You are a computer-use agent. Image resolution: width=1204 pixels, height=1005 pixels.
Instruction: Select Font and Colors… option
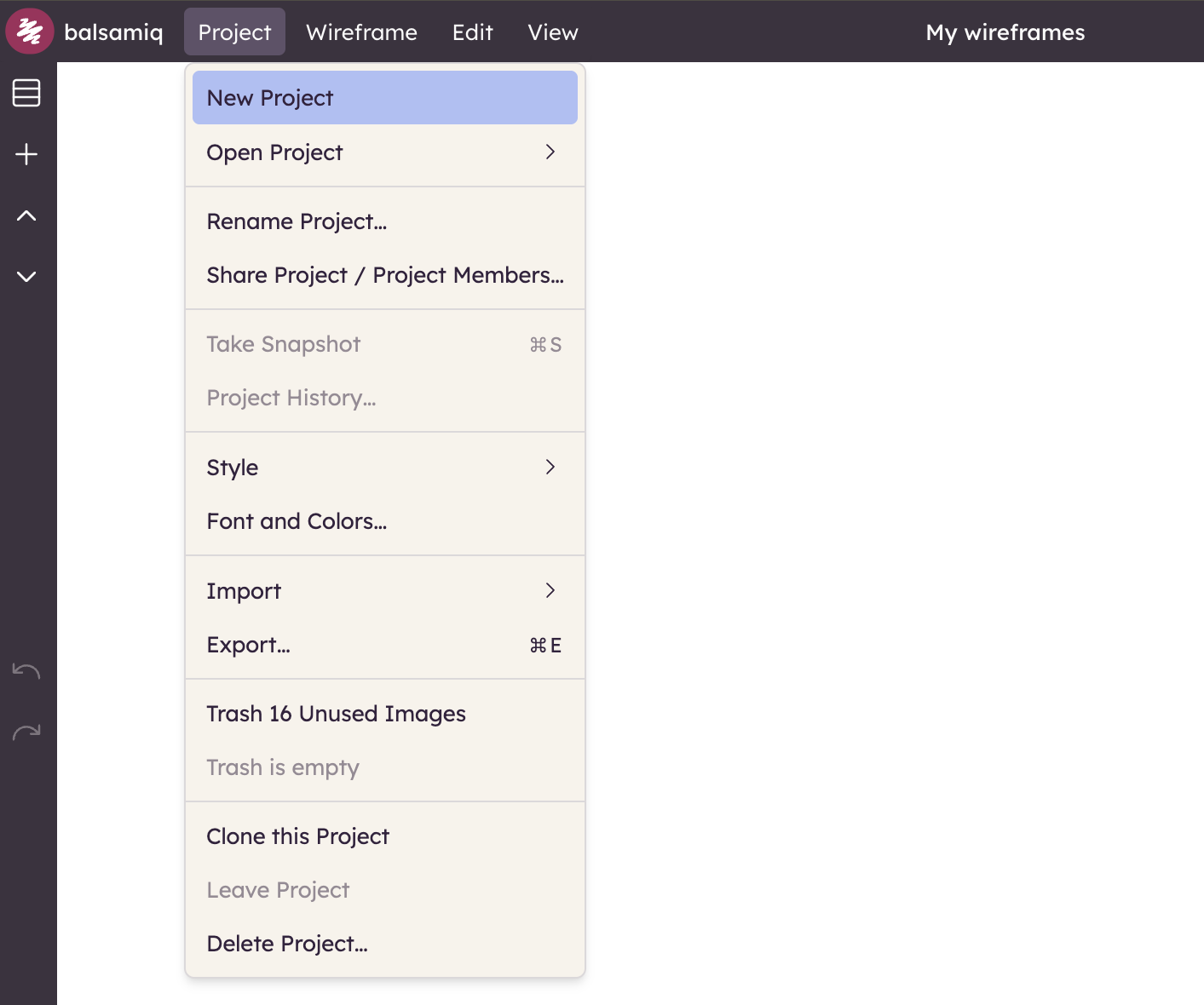pos(297,521)
